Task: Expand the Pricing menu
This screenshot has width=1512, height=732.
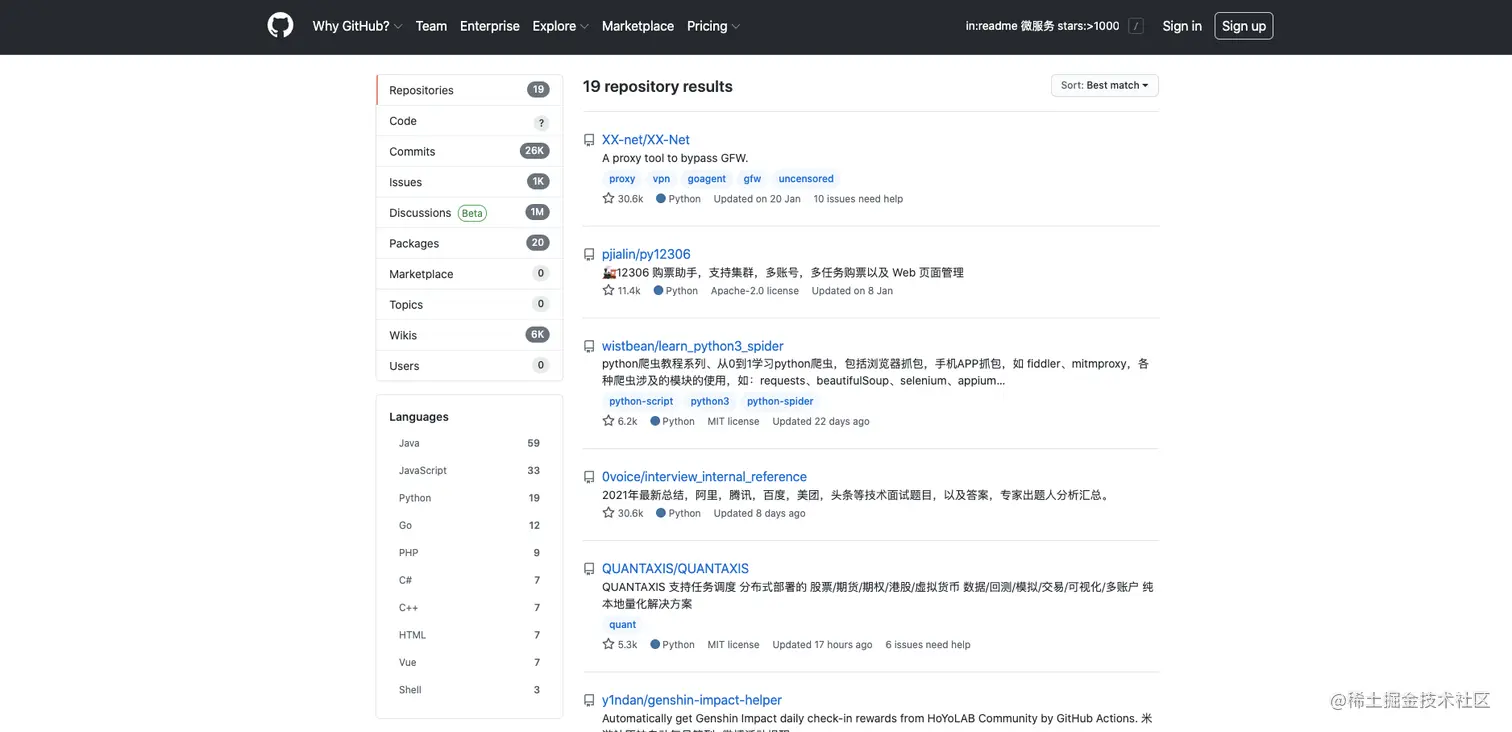Action: tap(713, 26)
